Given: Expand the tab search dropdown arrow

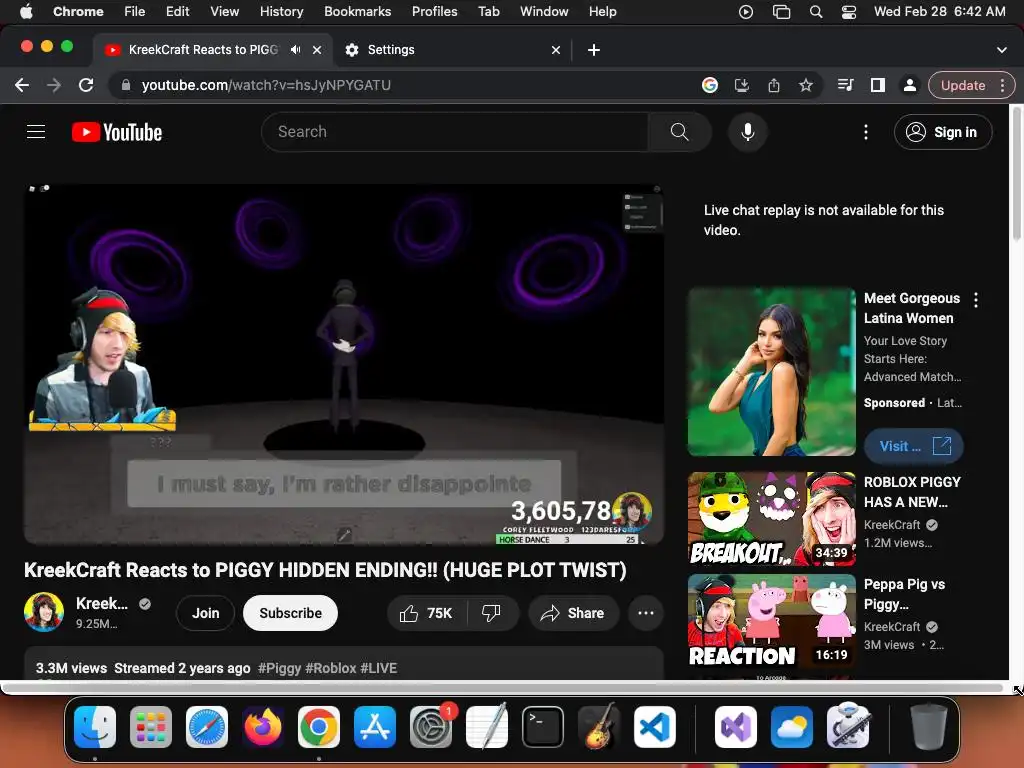Looking at the screenshot, I should click(1002, 50).
